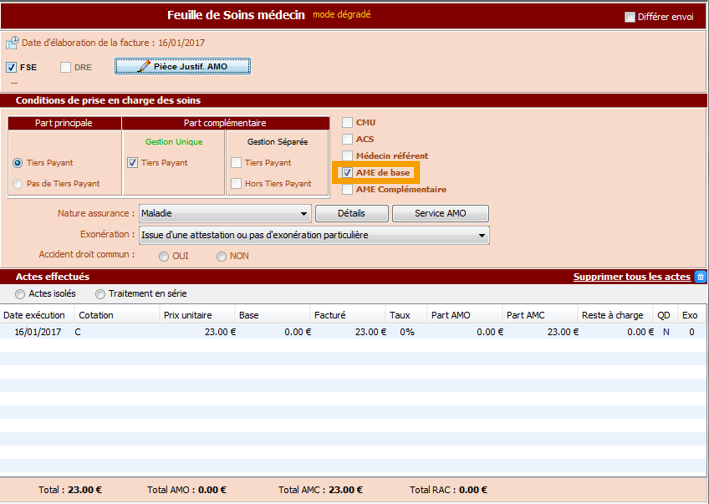
Task: Click the Détails button
Action: (x=350, y=214)
